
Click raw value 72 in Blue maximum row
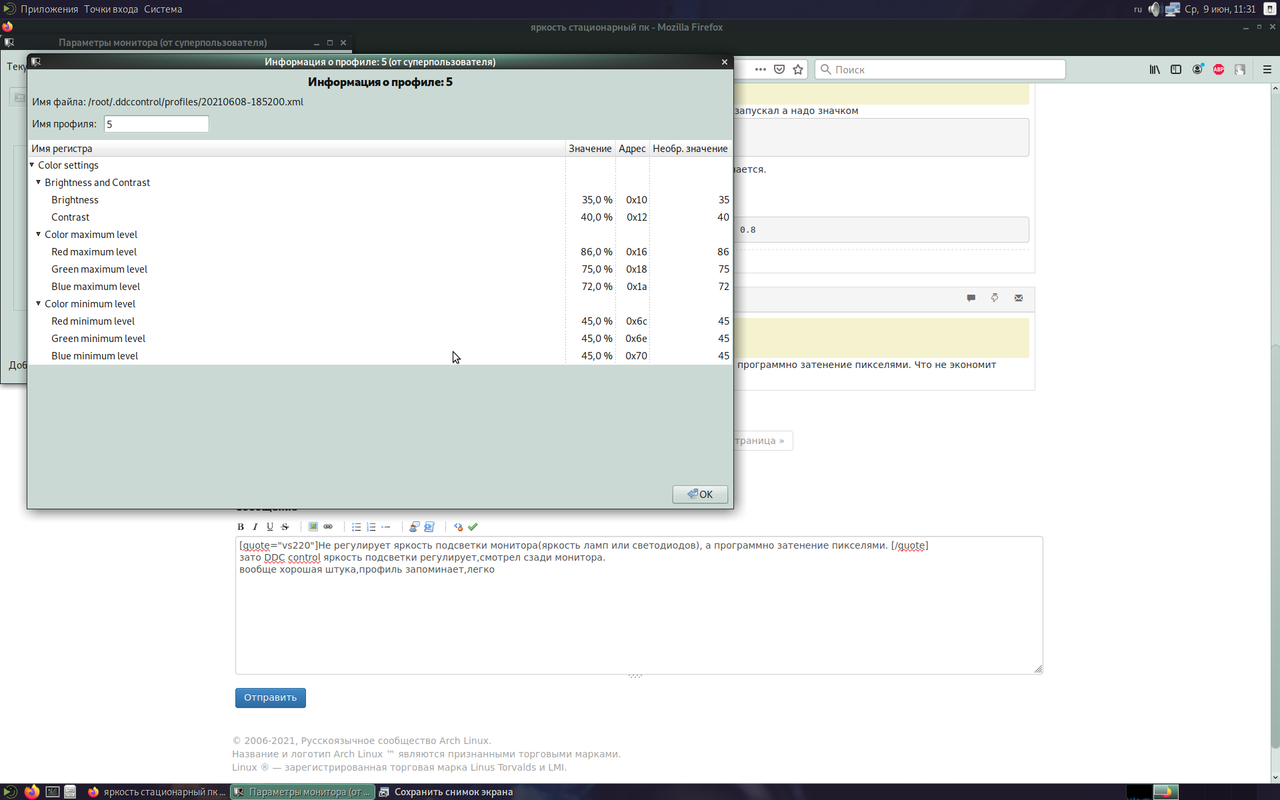pos(724,286)
